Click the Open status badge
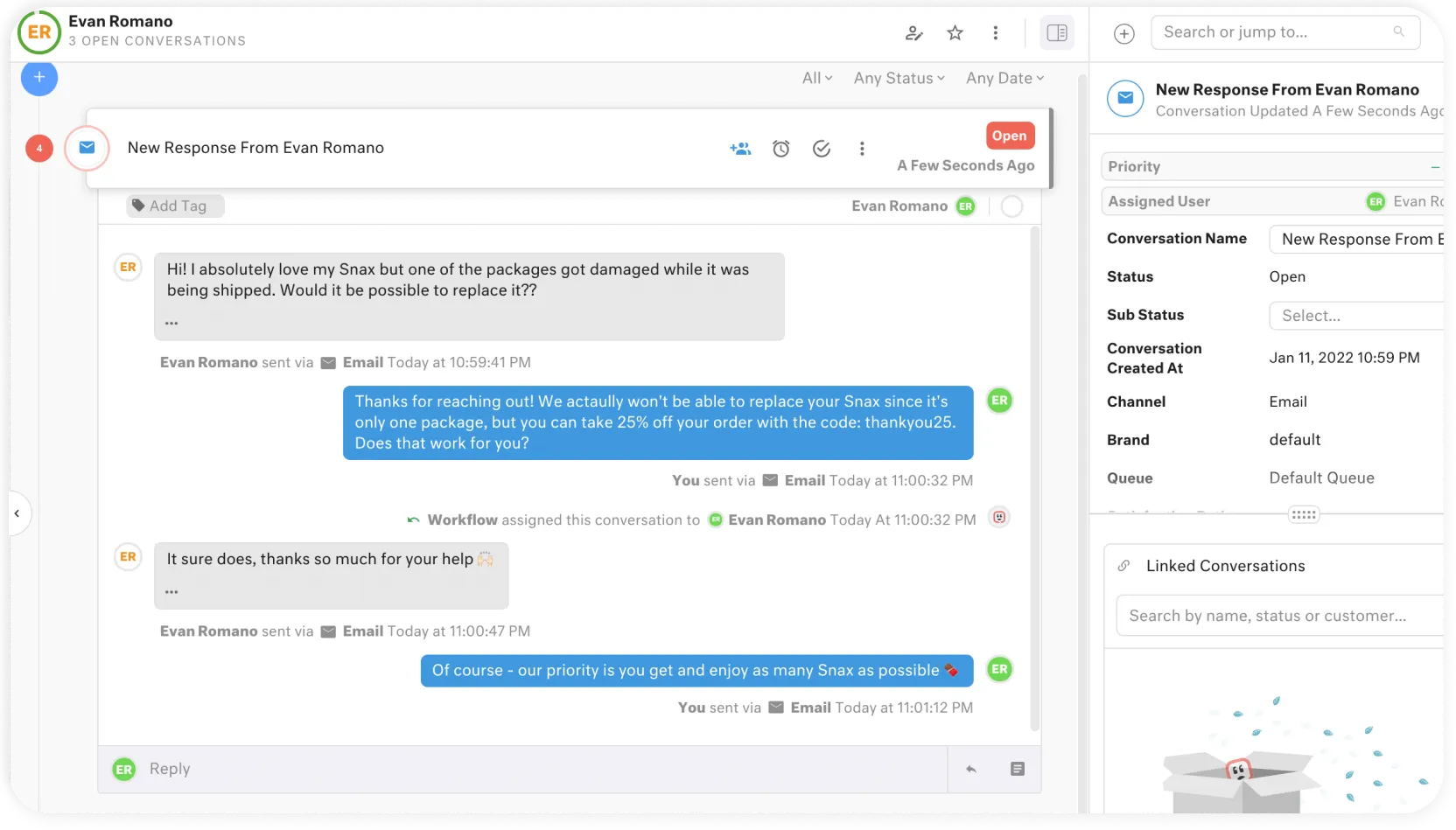Image resolution: width=1456 pixels, height=830 pixels. pyautogui.click(x=1009, y=136)
